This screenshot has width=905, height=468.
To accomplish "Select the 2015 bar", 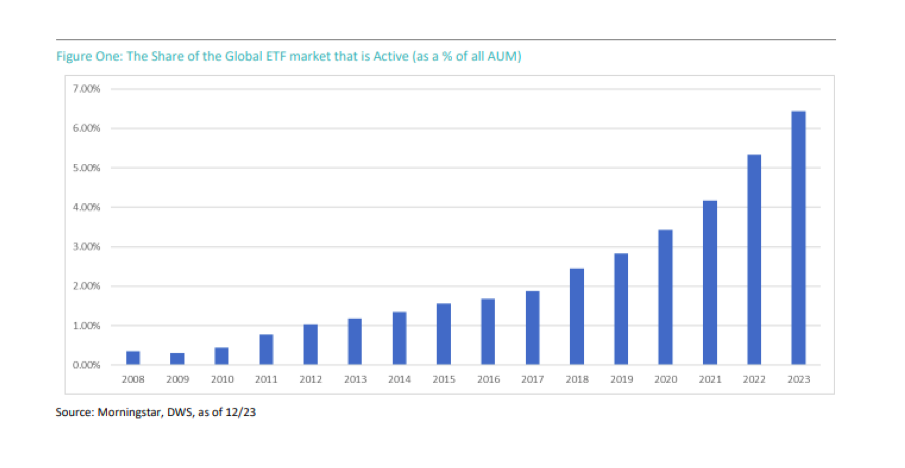I will point(444,334).
